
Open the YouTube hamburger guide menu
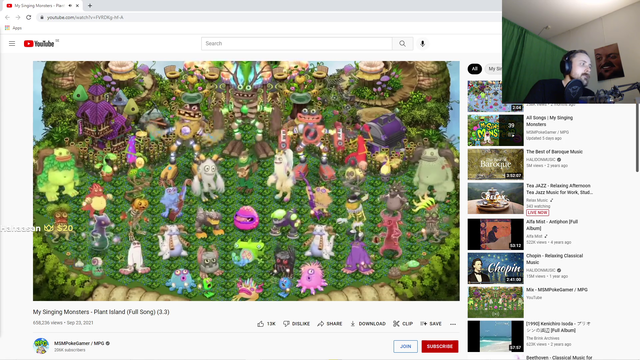pyautogui.click(x=12, y=43)
